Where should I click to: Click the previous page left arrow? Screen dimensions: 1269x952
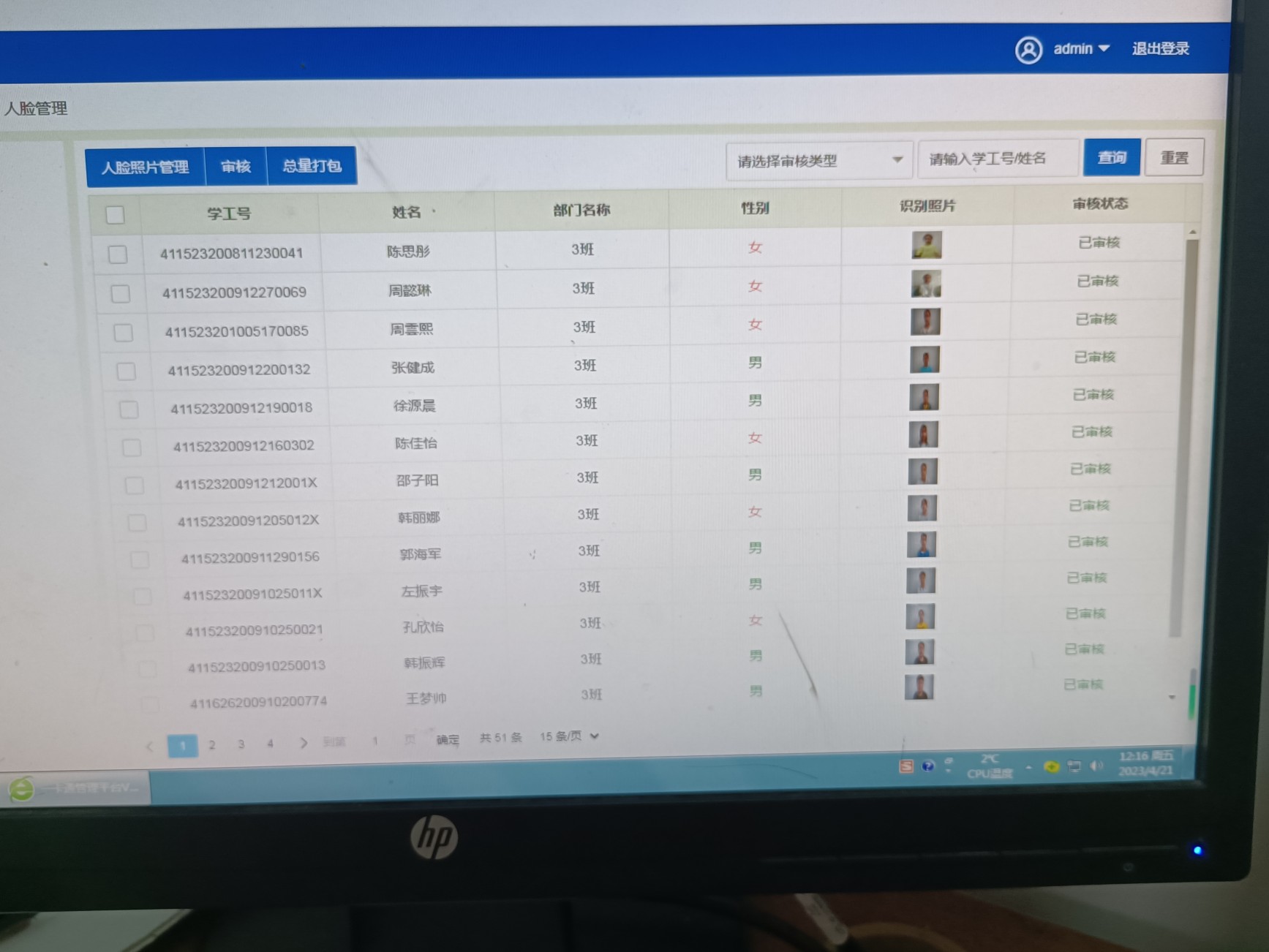(149, 747)
